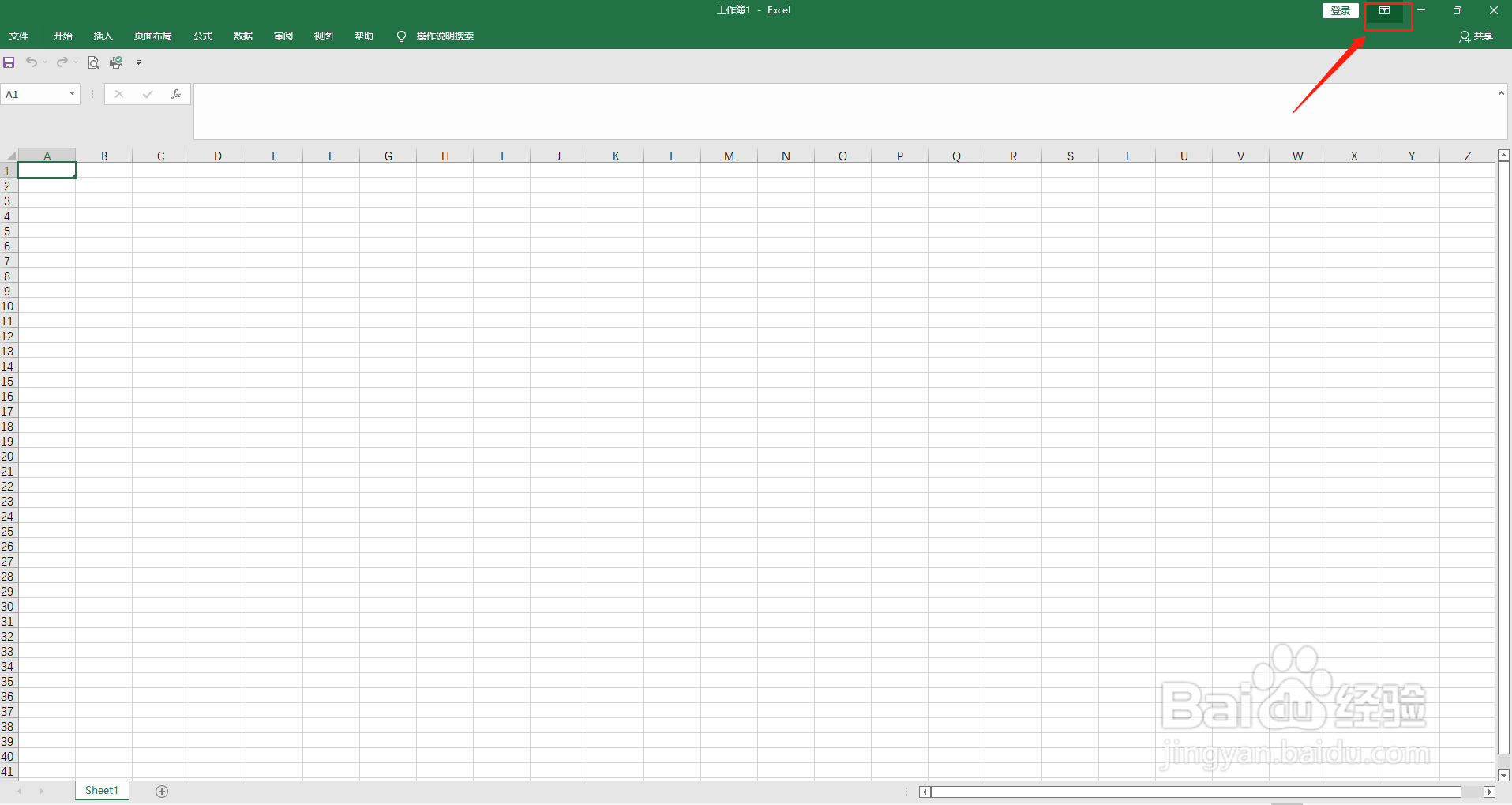Click the Select All corner triangle
1512x805 pixels.
pyautogui.click(x=11, y=156)
